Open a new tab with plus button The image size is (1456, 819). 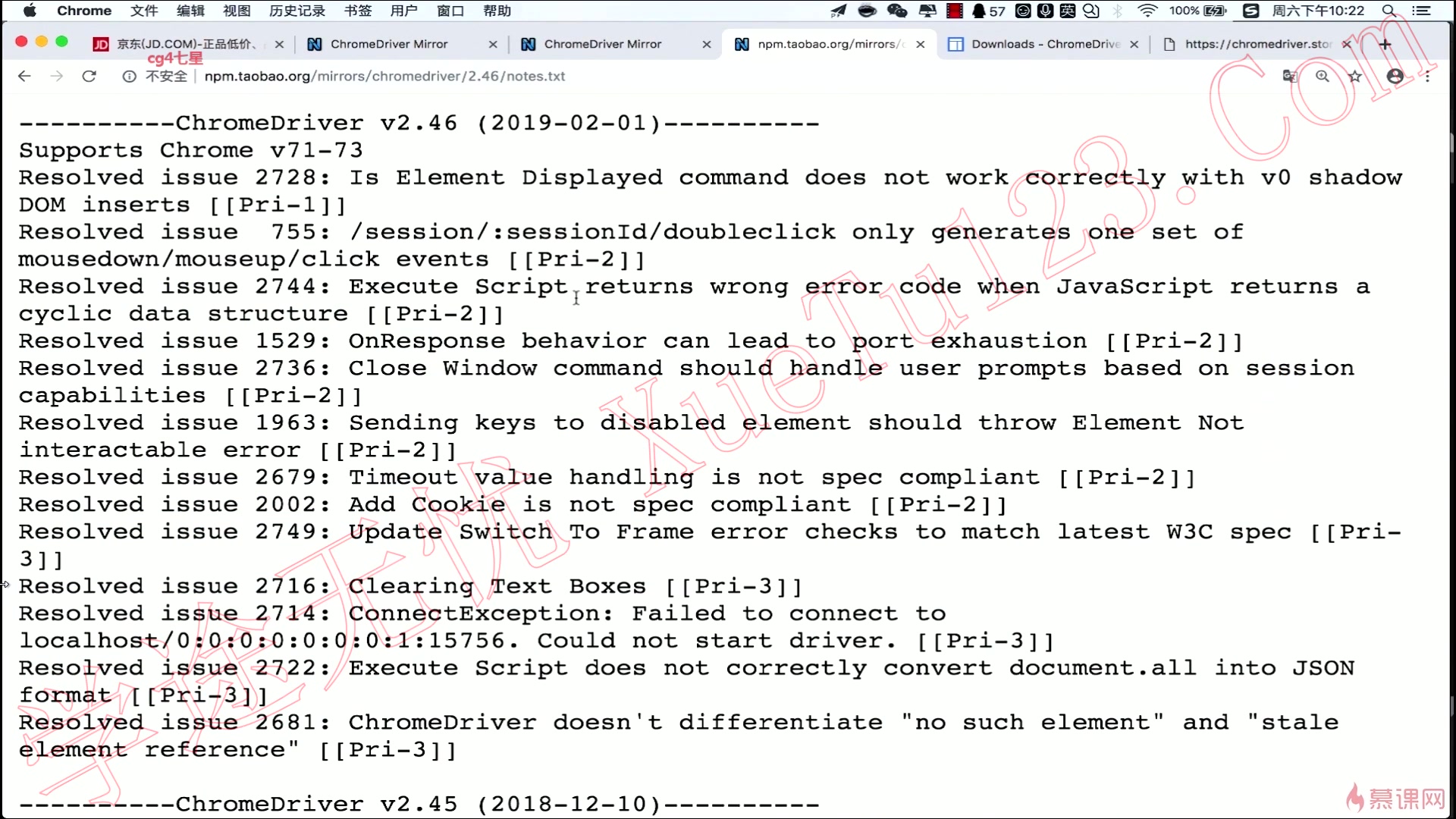[x=1385, y=44]
